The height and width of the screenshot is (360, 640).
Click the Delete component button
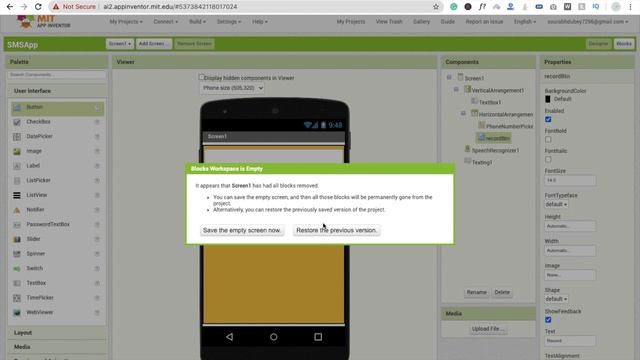tap(502, 292)
